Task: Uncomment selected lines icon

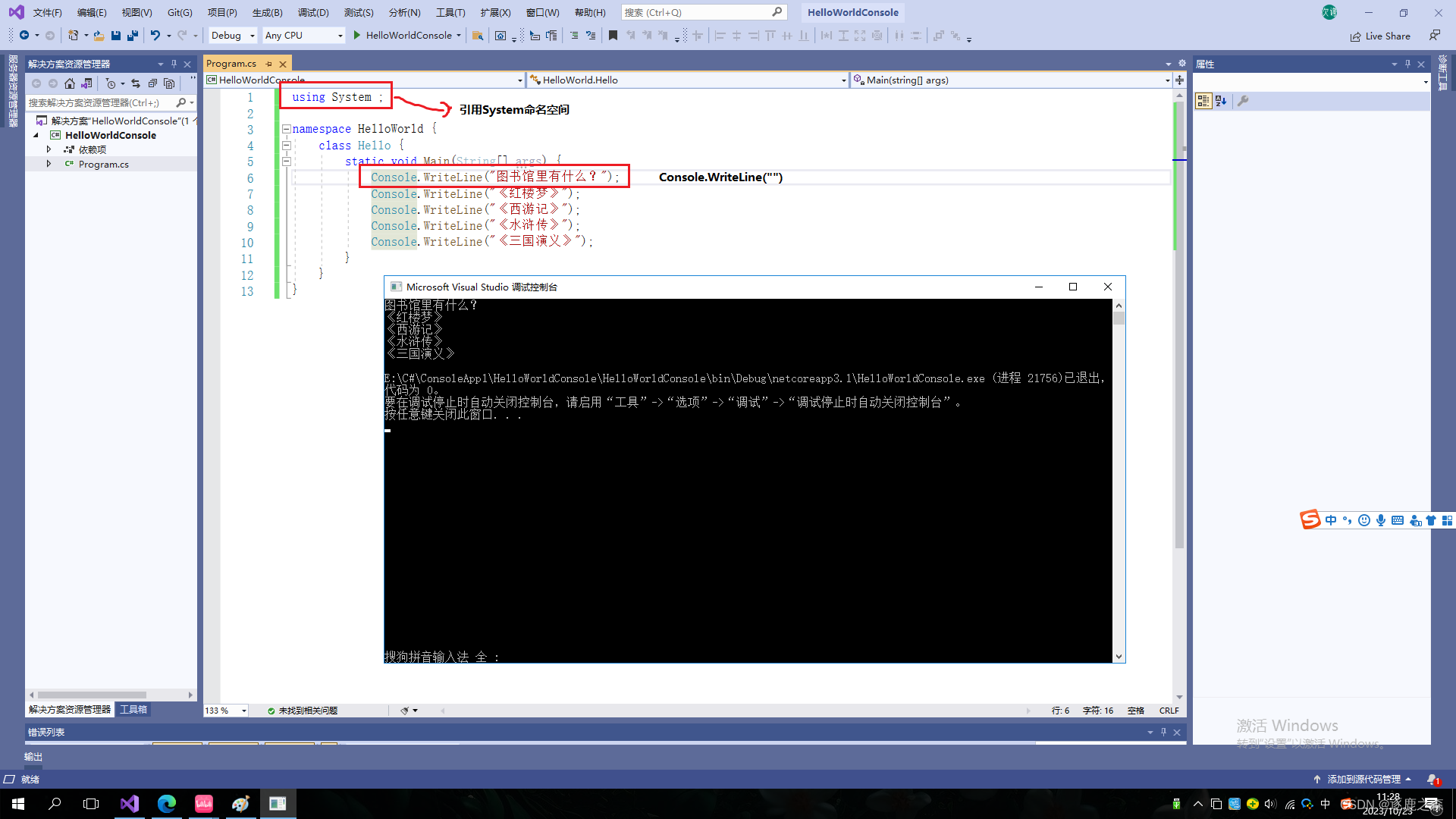Action: click(x=591, y=35)
